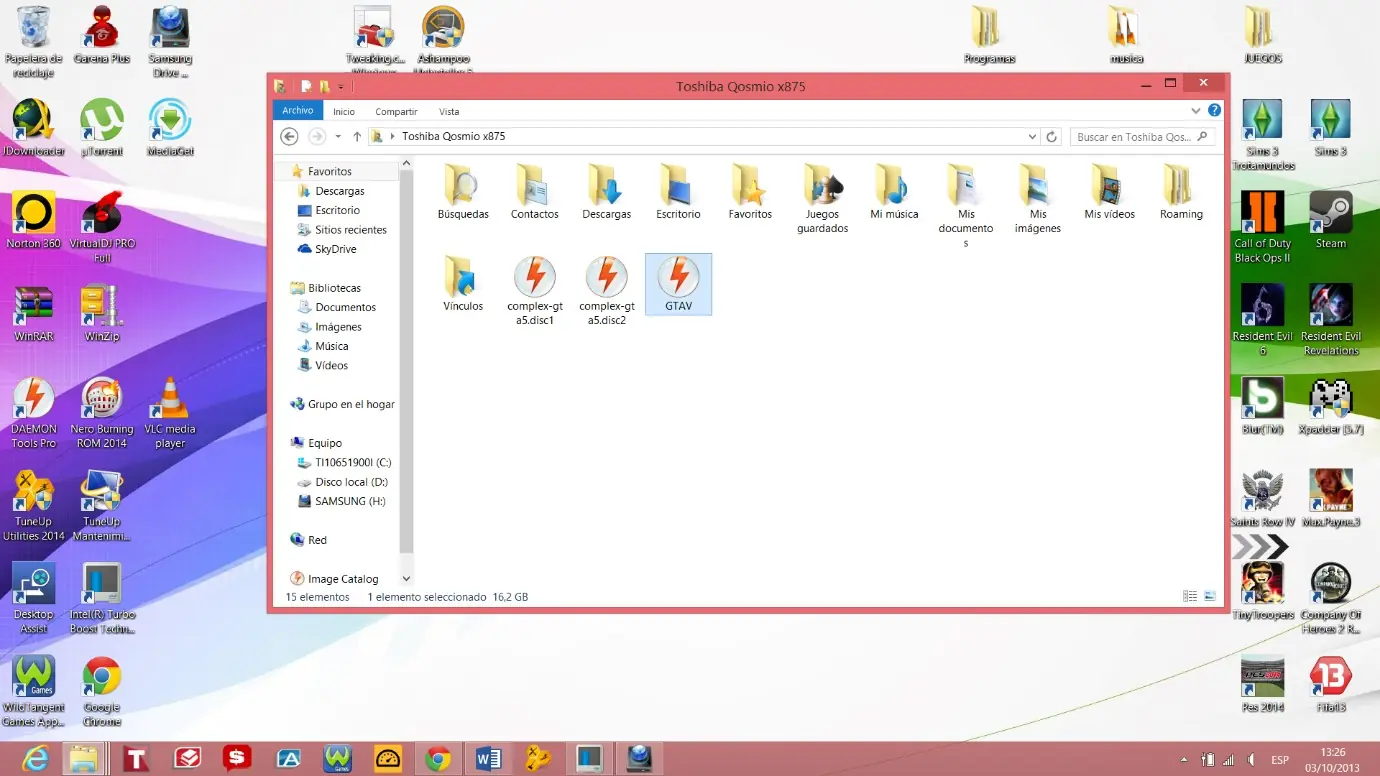
Task: Open the quick access toolbar customize dropdown
Action: tap(341, 87)
